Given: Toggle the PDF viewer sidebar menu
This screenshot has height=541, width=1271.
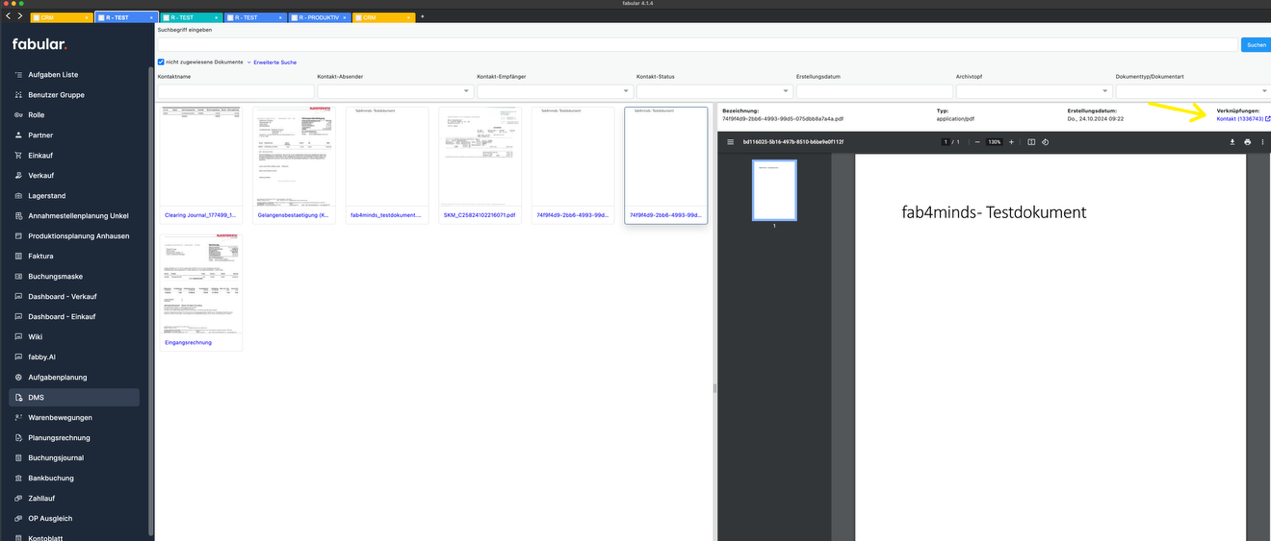Looking at the screenshot, I should [730, 142].
